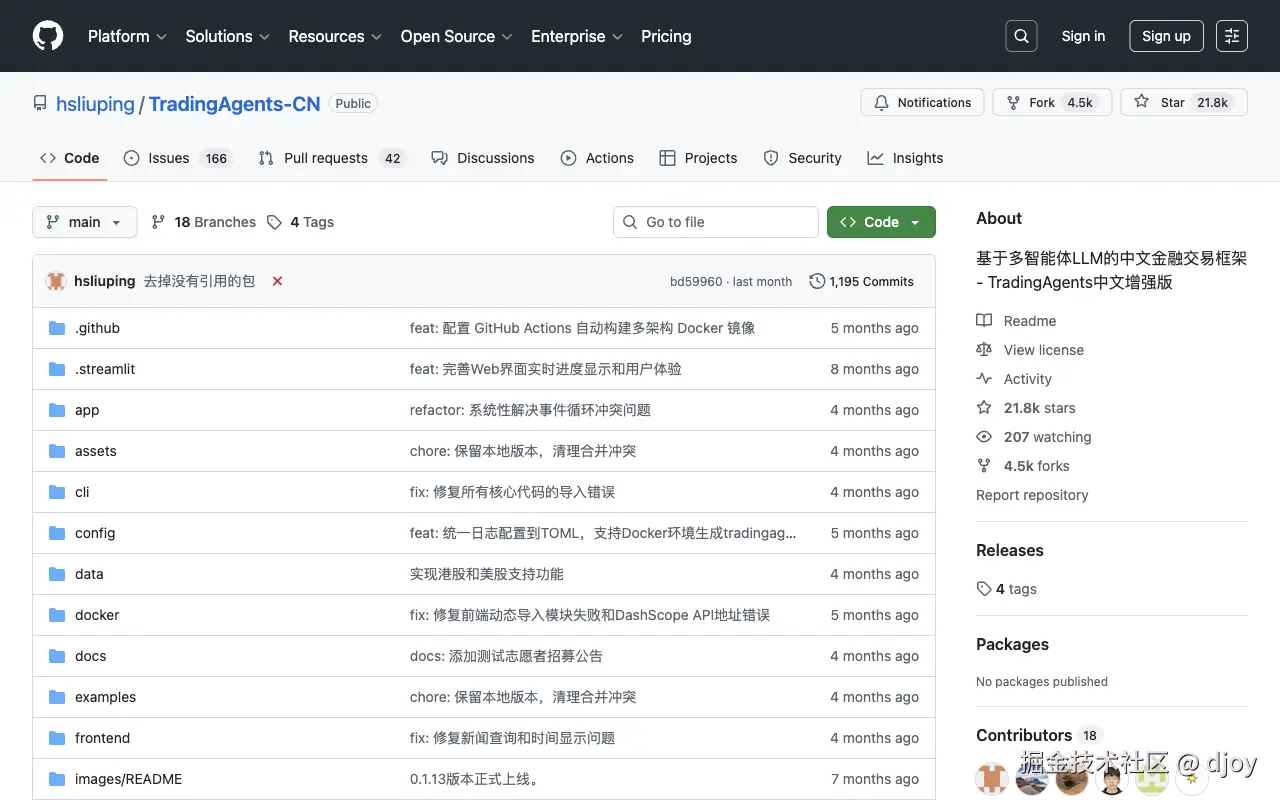Screen dimensions: 1280x800
Task: Click the examples folder icon
Action: point(57,697)
